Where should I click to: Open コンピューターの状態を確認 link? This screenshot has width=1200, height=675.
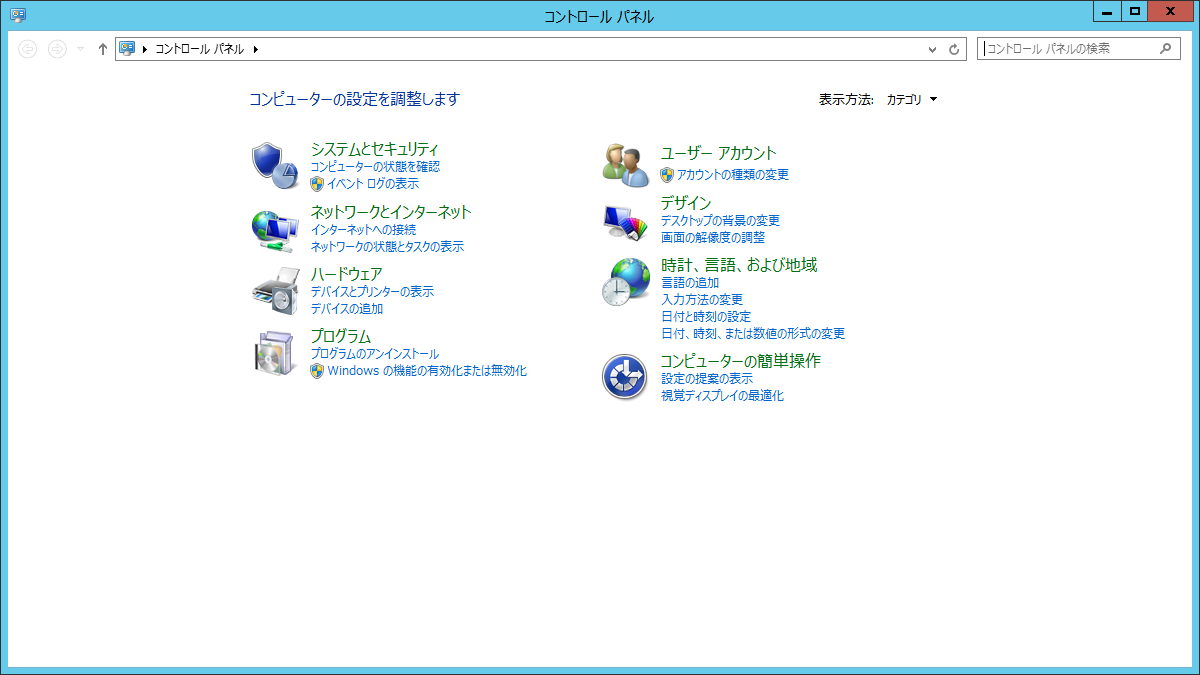375,167
